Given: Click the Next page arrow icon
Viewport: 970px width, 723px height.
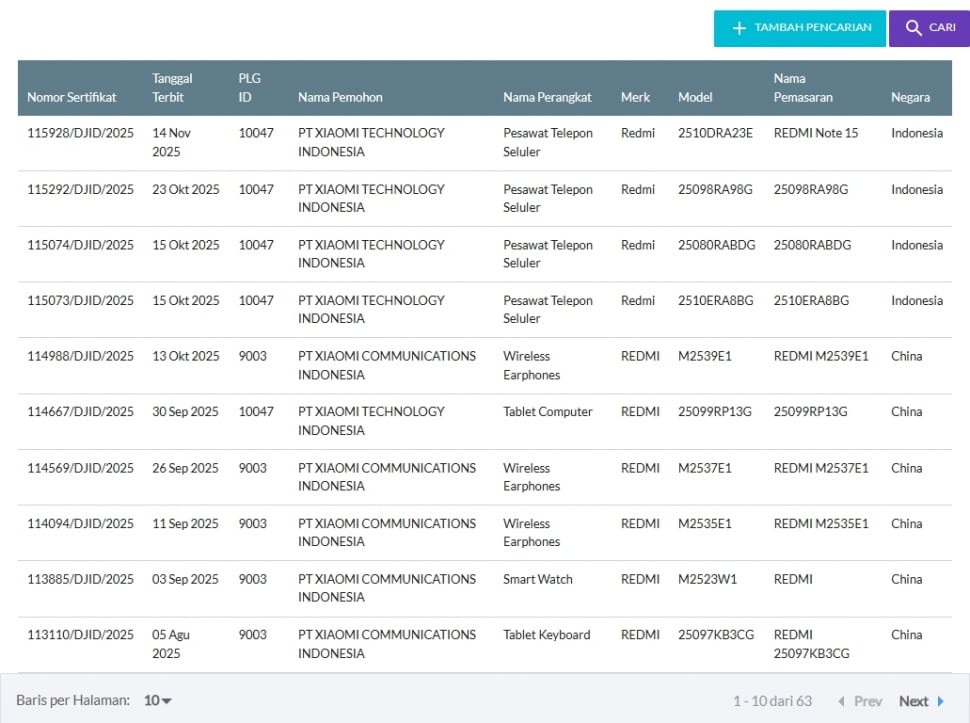Looking at the screenshot, I should [941, 701].
